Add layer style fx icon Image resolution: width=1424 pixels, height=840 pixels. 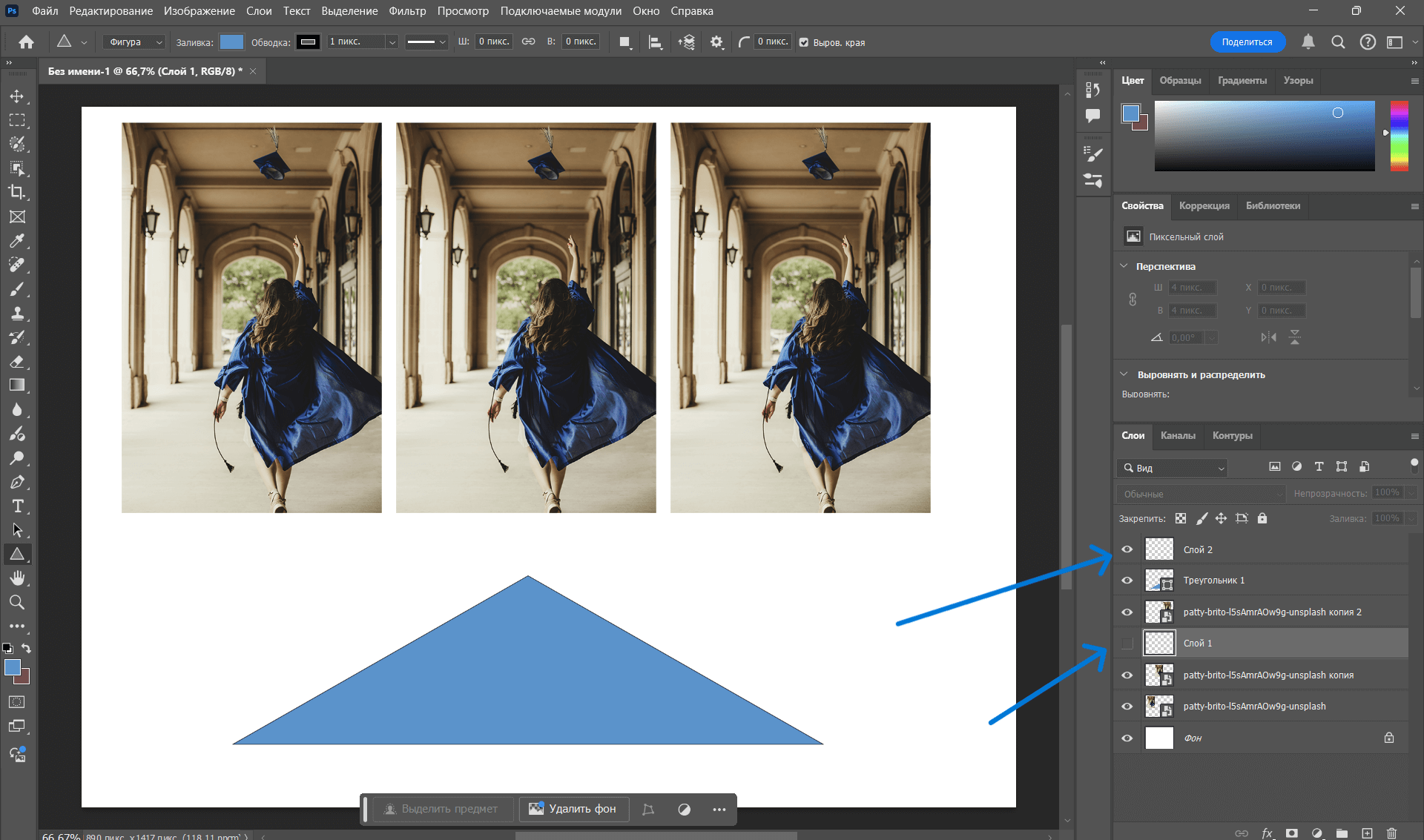coord(1267,833)
